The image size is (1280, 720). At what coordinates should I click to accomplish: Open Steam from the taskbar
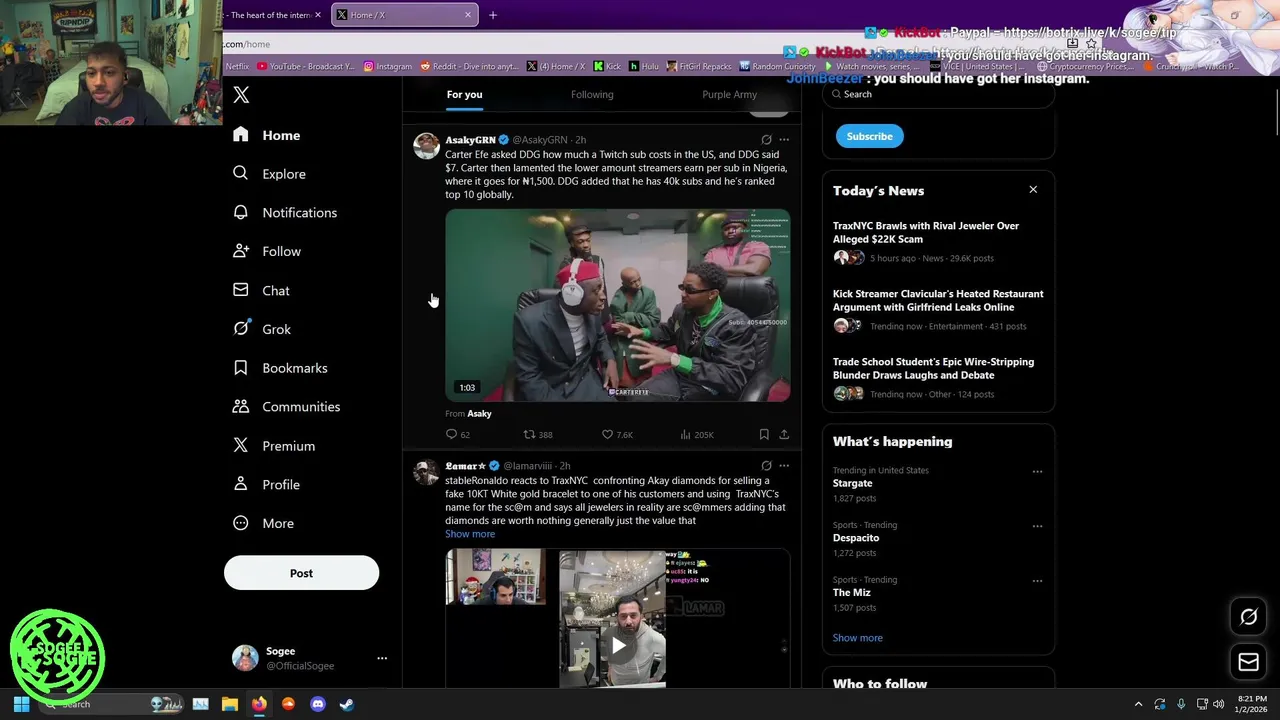[347, 704]
